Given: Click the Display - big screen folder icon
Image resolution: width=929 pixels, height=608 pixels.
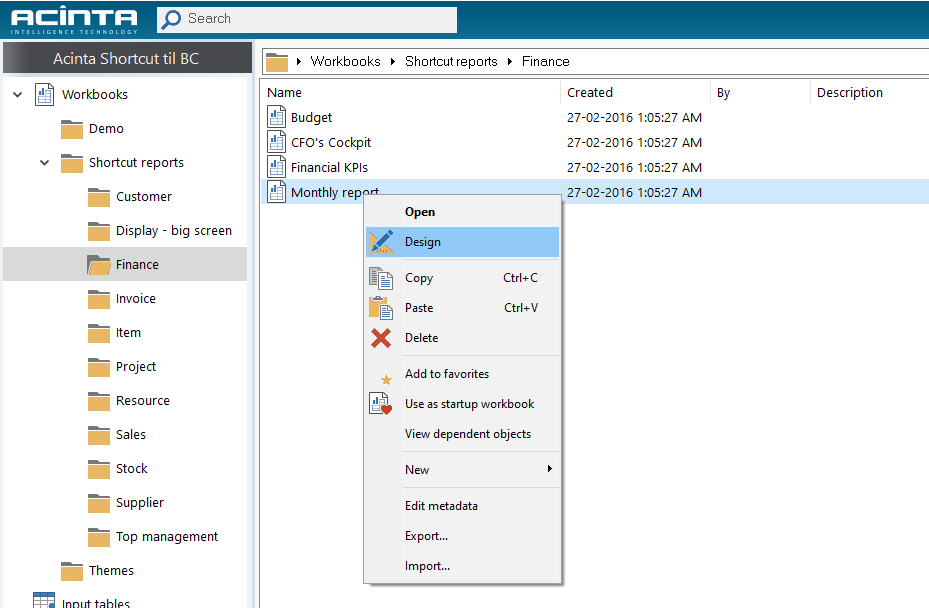Looking at the screenshot, I should click(x=99, y=231).
